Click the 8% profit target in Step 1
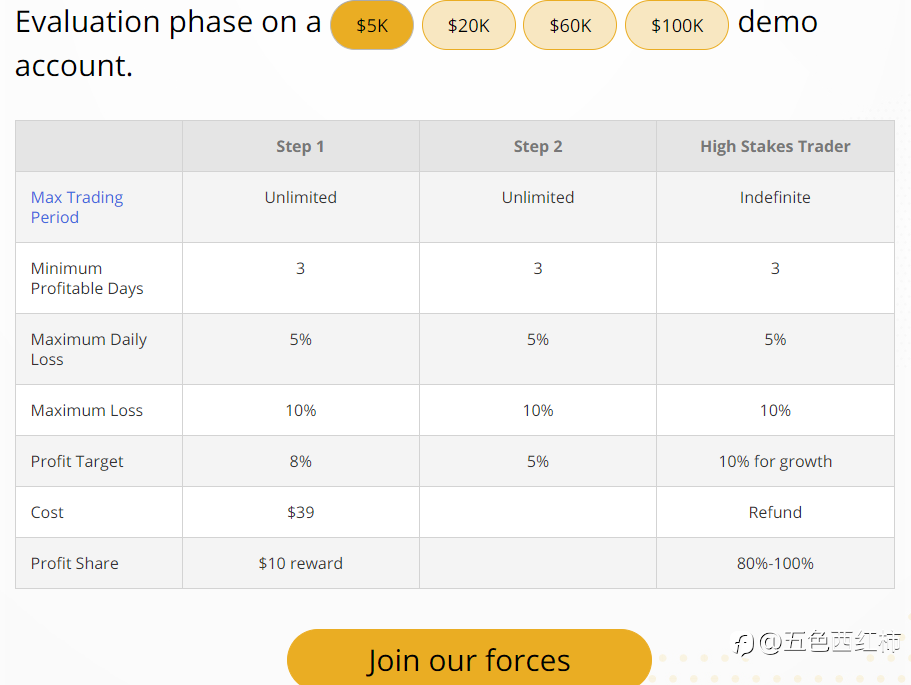 (x=300, y=461)
